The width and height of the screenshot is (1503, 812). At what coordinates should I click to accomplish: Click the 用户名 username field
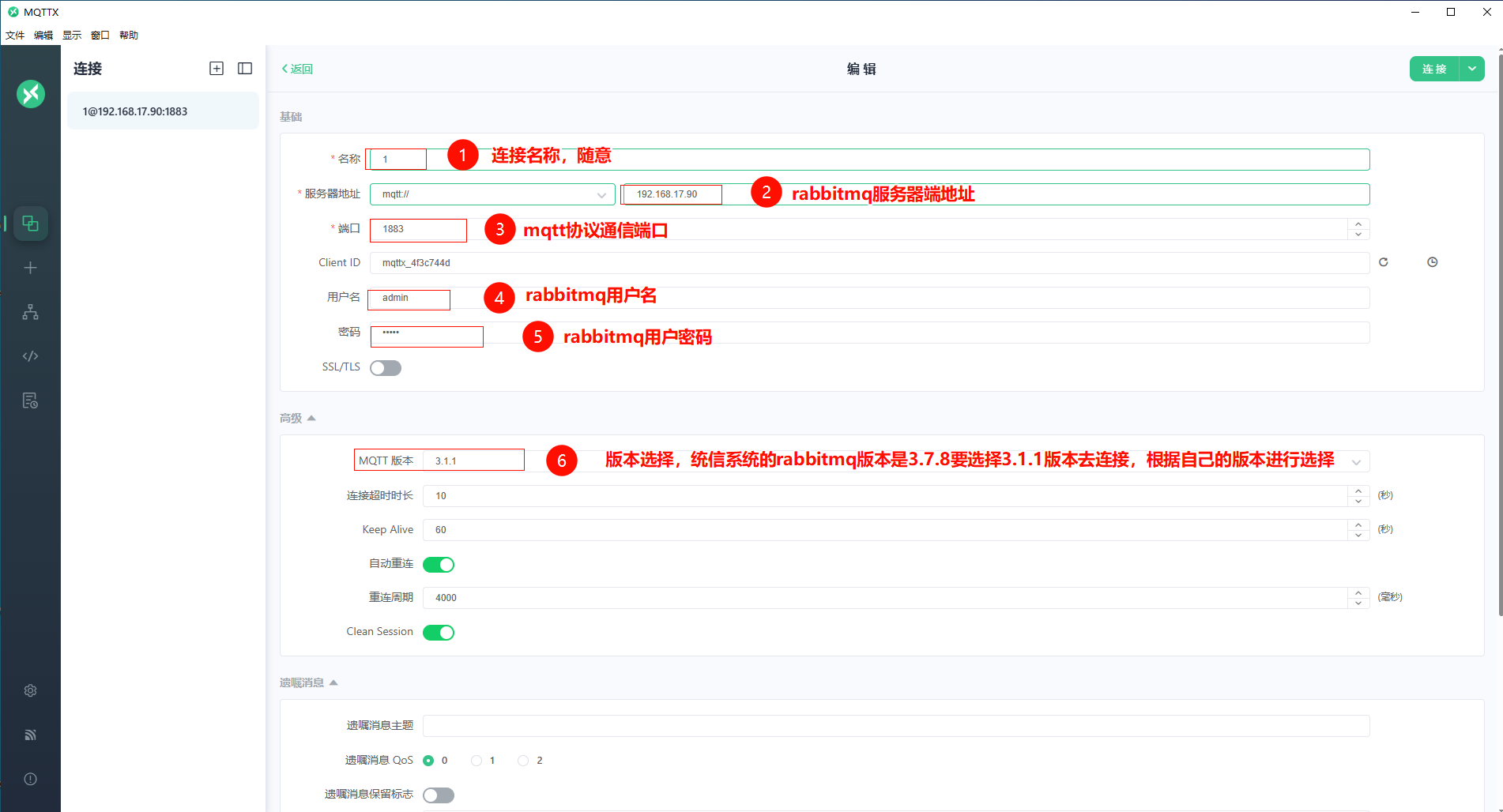tap(869, 298)
